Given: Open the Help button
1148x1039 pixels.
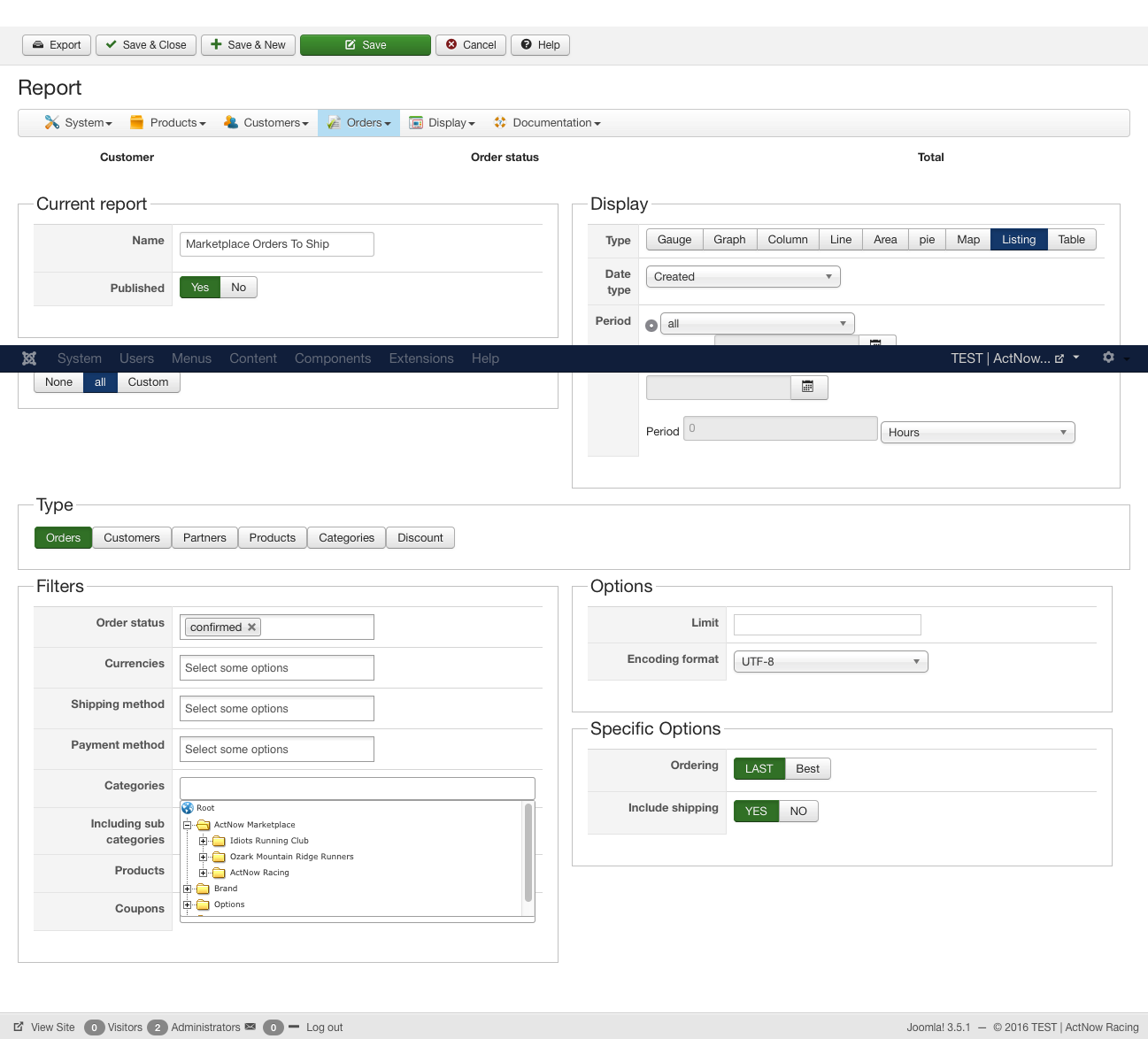Looking at the screenshot, I should (x=540, y=45).
